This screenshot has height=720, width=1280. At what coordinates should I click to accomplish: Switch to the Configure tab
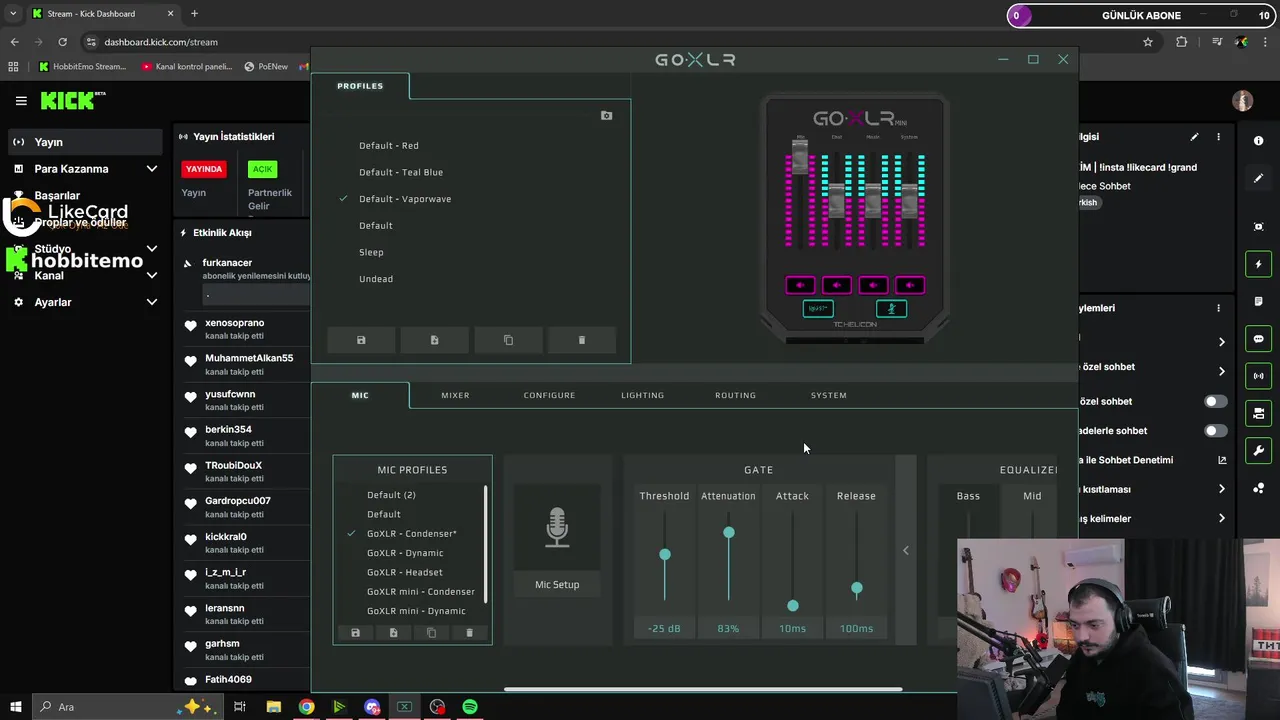click(549, 395)
